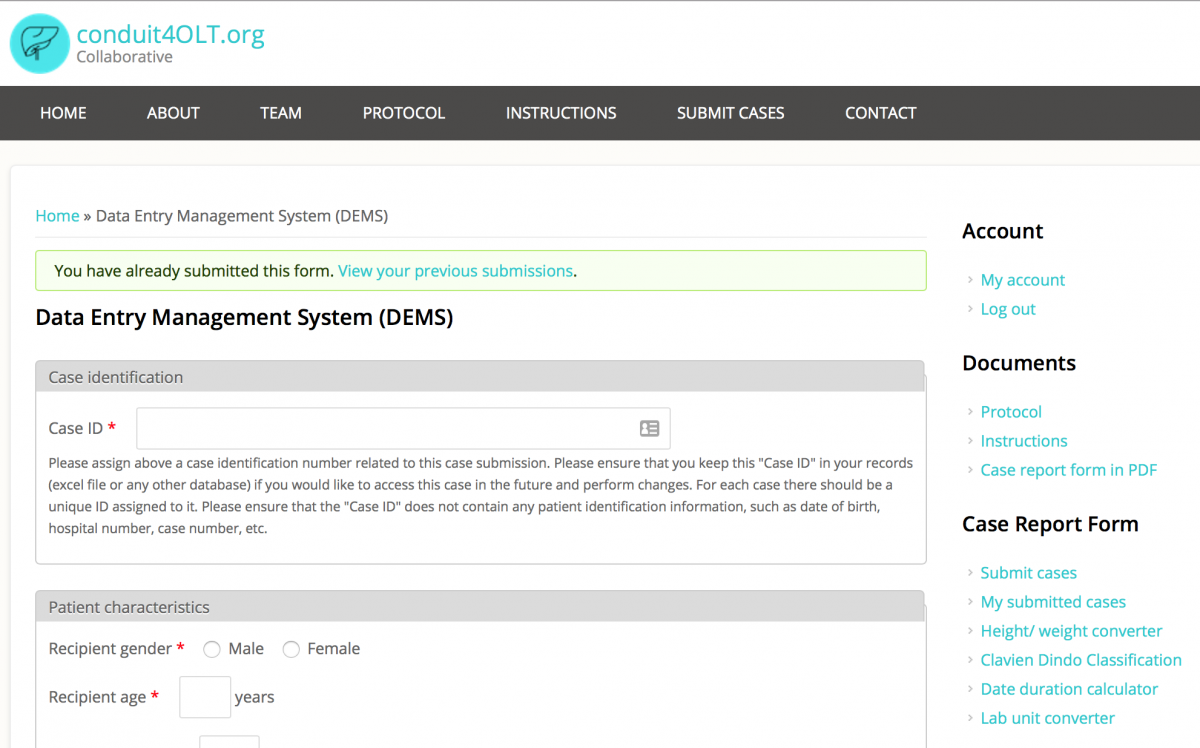Open INSTRUCTIONS from the navigation bar
This screenshot has height=748, width=1200.
[x=561, y=113]
